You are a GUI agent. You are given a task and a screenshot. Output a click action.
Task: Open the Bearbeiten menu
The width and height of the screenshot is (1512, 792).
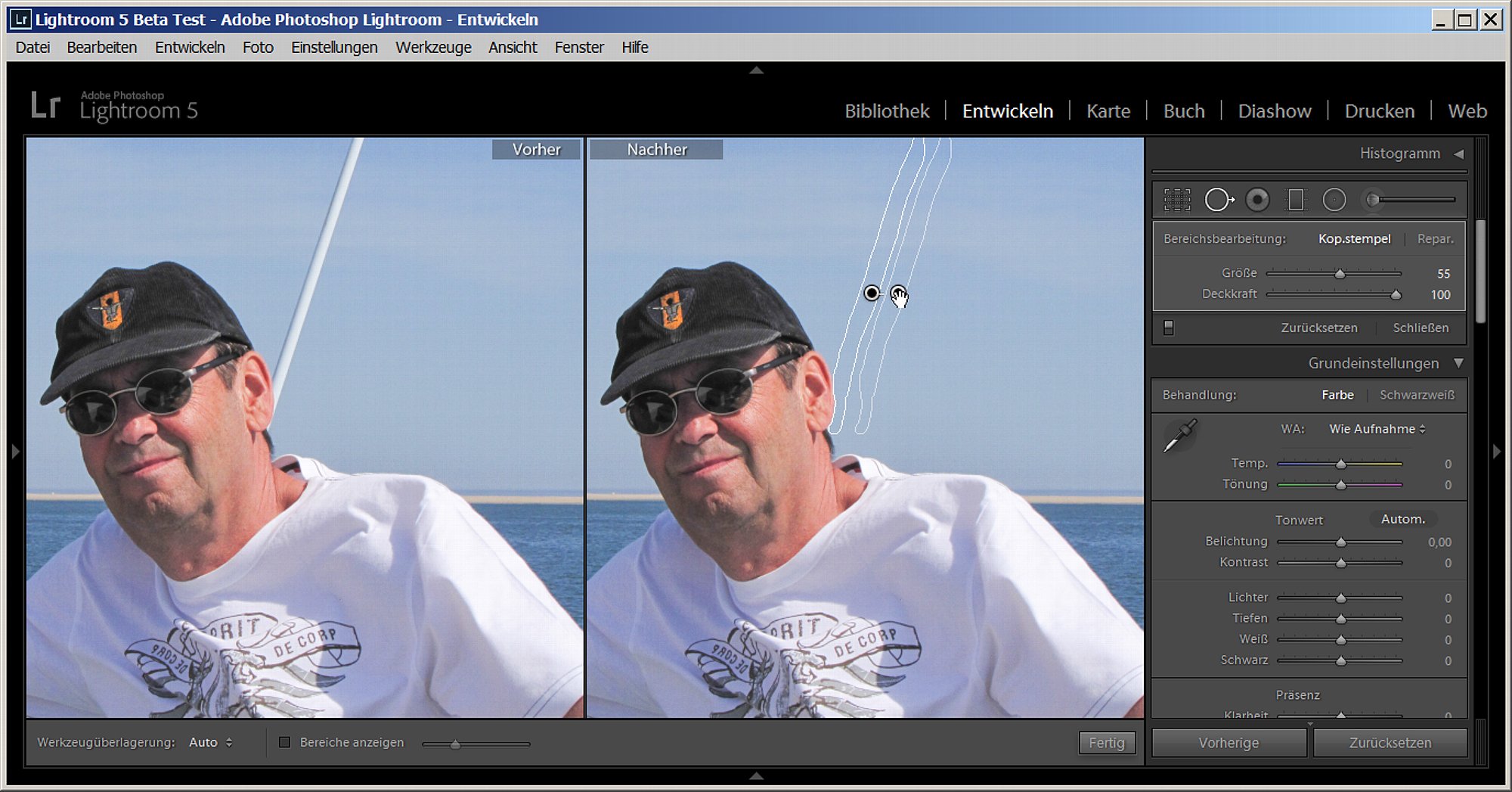coord(102,48)
